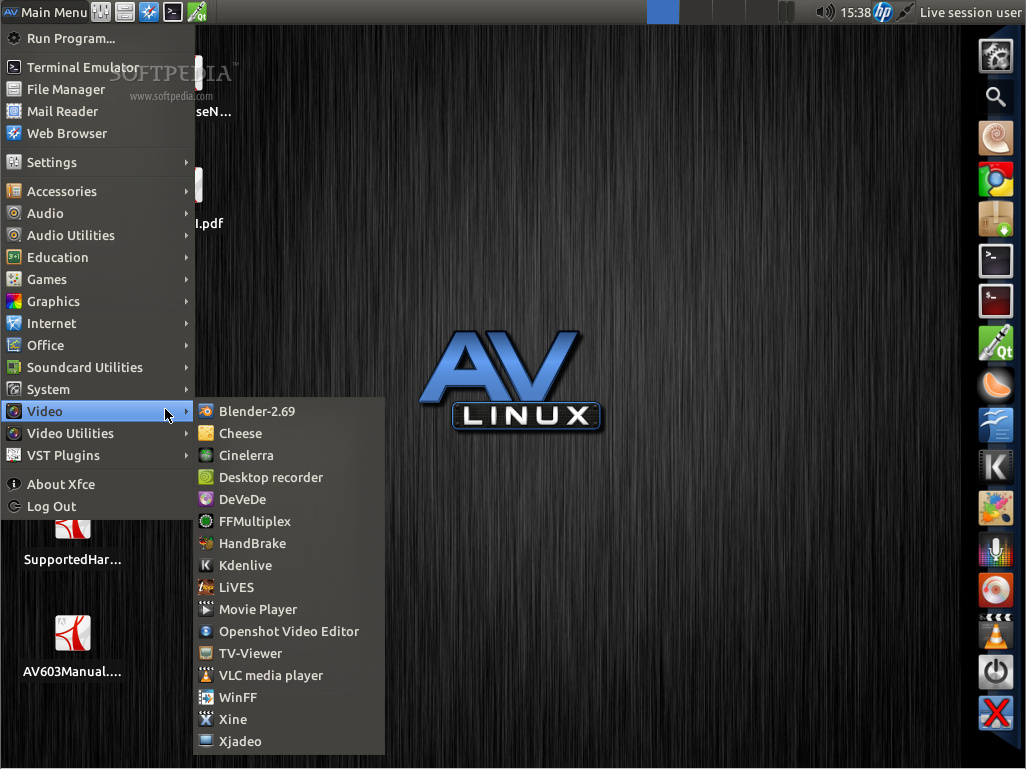1026x769 pixels.
Task: Click the volume speaker icon
Action: [x=825, y=12]
